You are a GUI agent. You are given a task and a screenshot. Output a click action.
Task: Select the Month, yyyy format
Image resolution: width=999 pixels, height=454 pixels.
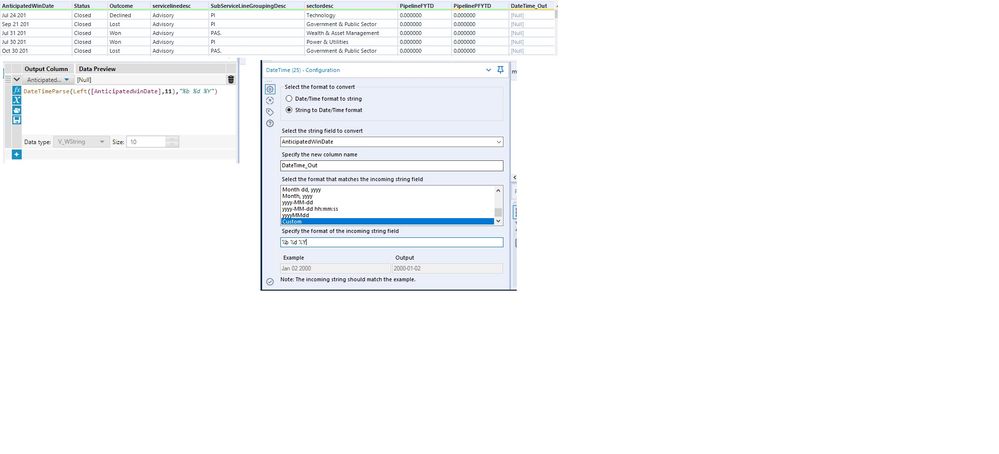[x=297, y=196]
